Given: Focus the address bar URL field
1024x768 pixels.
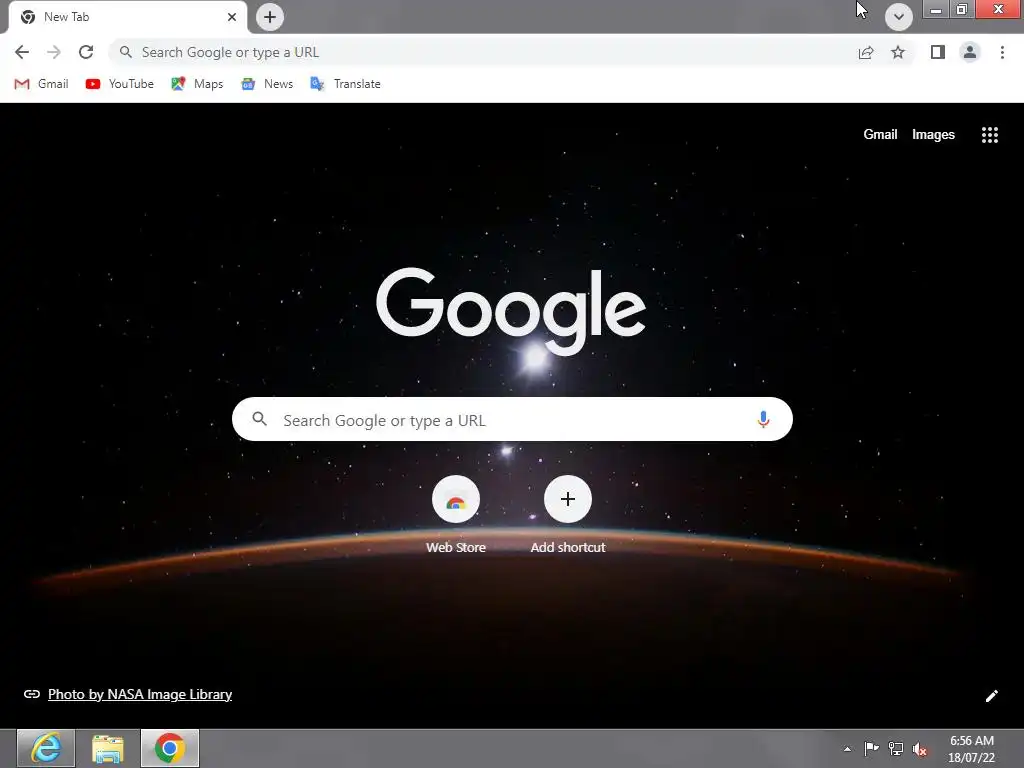Looking at the screenshot, I should (482, 52).
